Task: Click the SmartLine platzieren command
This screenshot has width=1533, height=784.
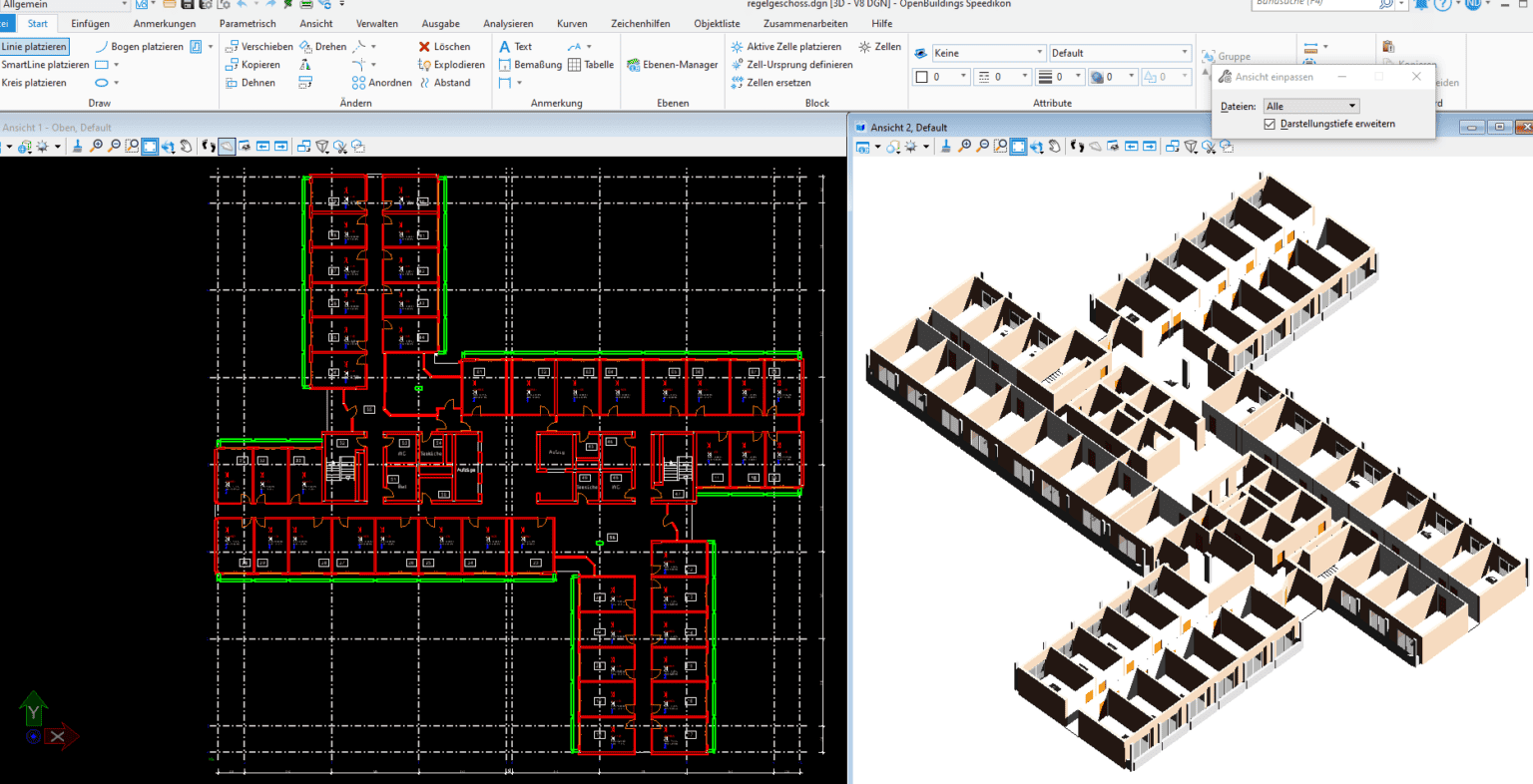Action: click(44, 64)
